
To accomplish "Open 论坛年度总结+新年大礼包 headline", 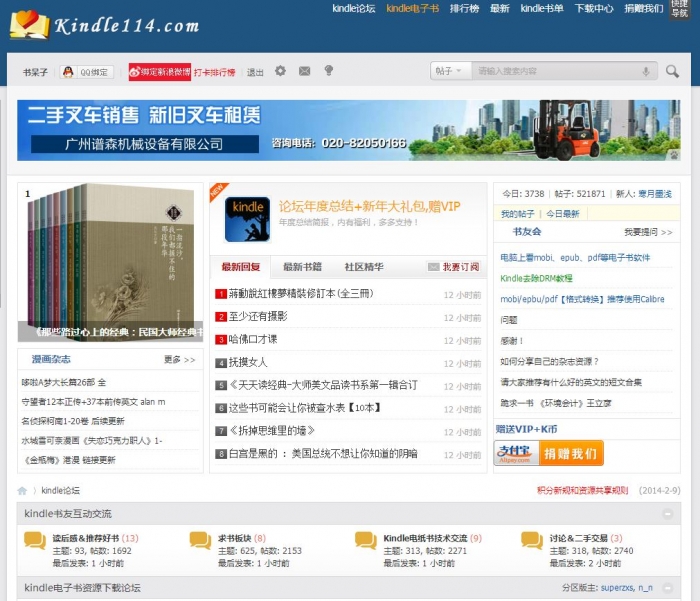I will point(369,207).
